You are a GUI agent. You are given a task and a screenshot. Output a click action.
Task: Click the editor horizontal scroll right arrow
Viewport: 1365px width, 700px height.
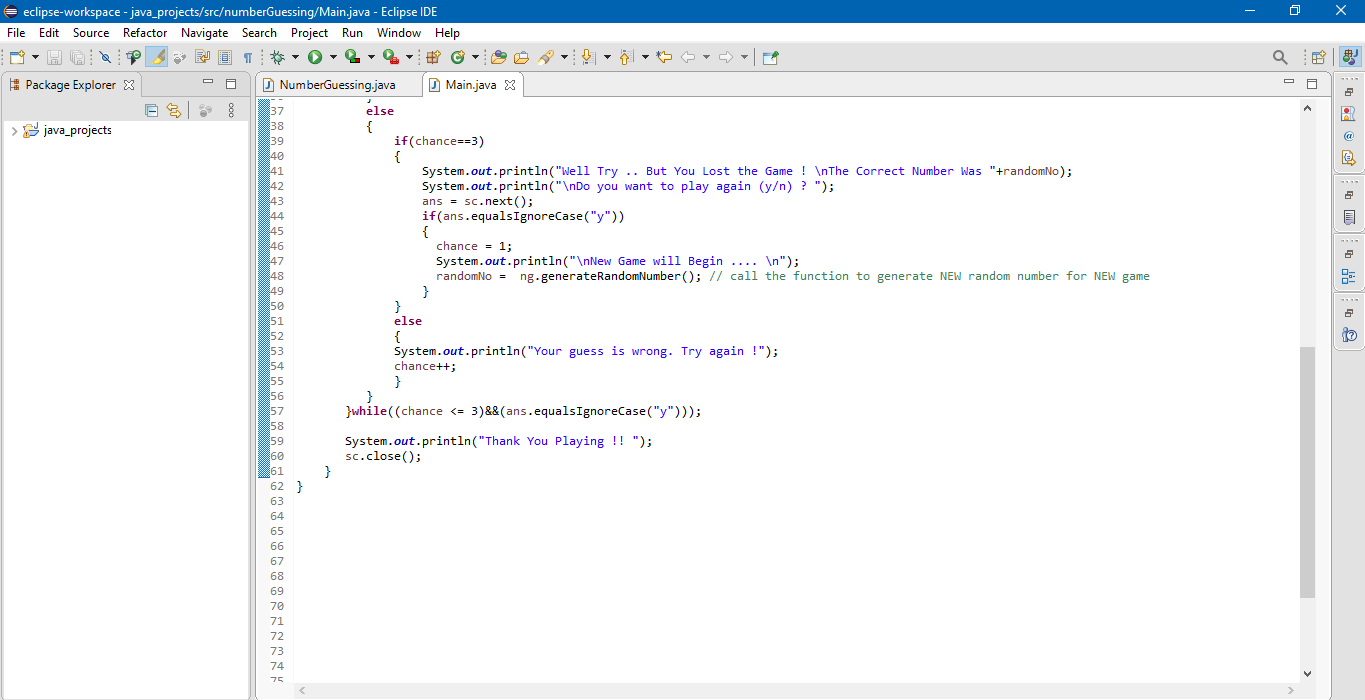tap(1291, 690)
